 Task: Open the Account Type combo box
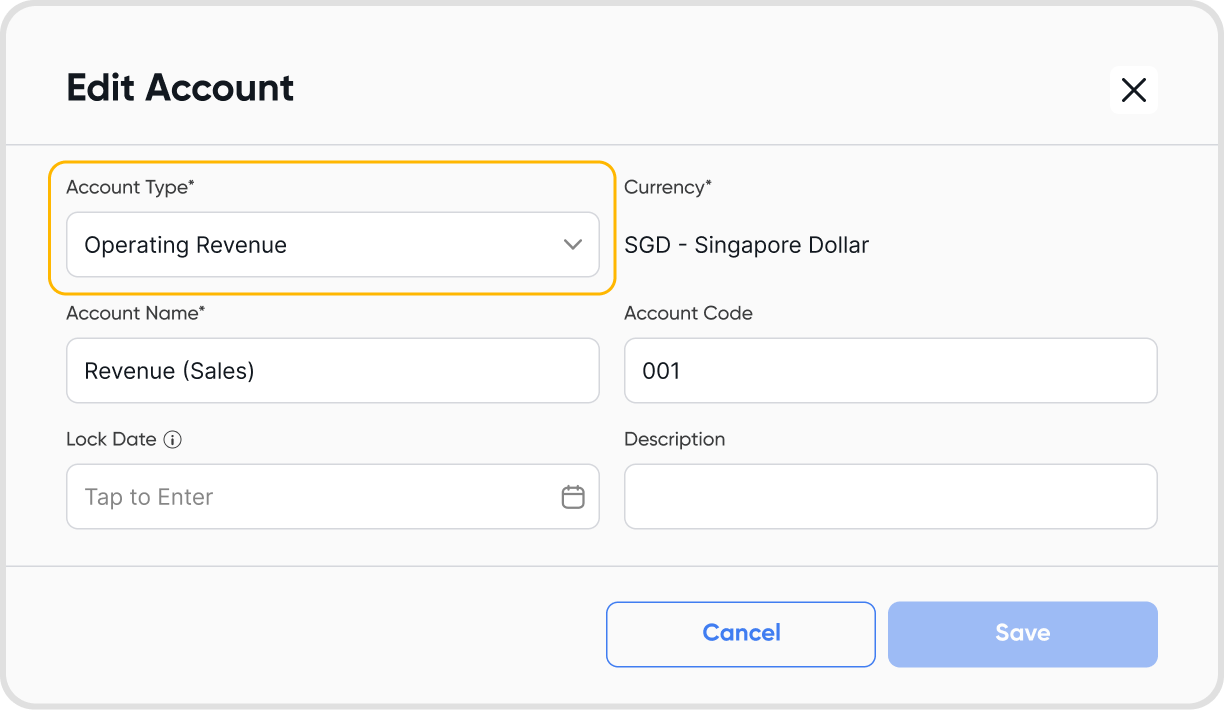pos(332,245)
